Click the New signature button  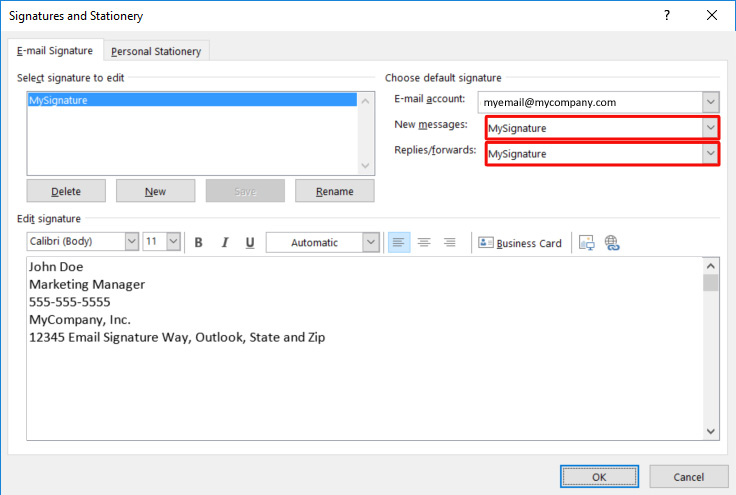click(155, 191)
